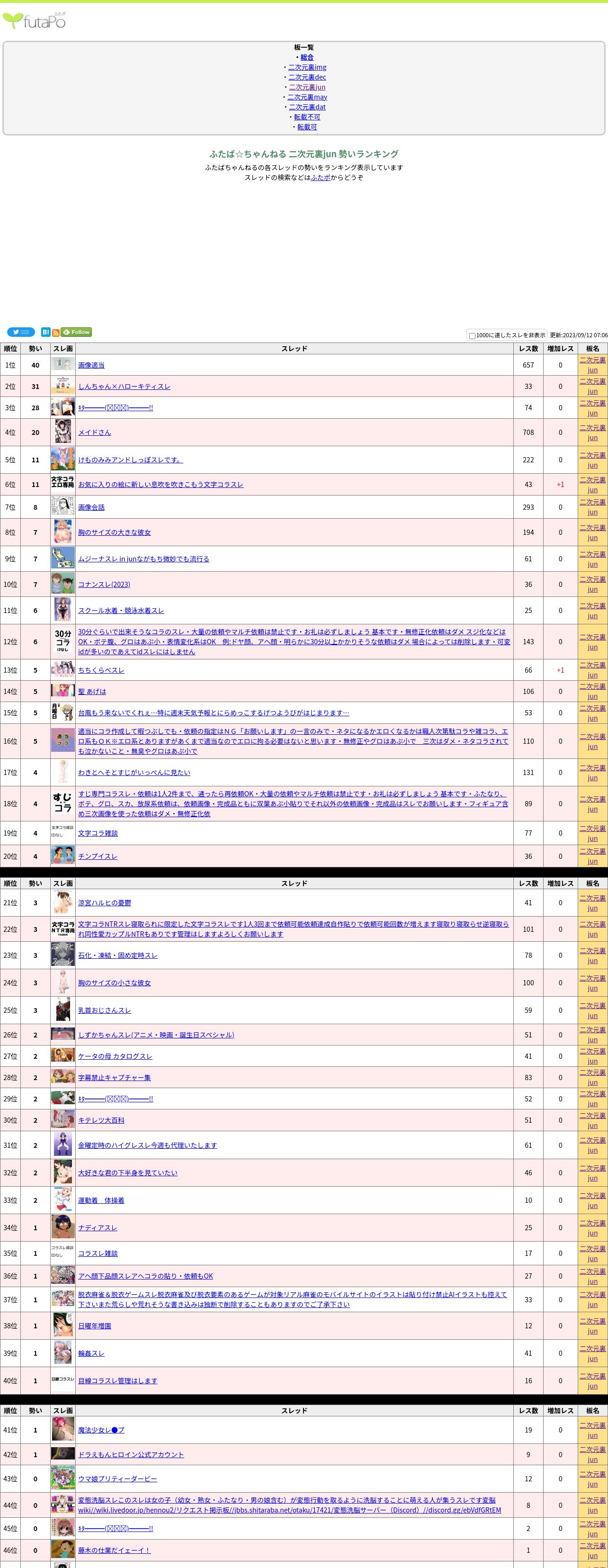The height and width of the screenshot is (1568, 608).
Task: Open thread 日曜年増園
Action: [x=94, y=1326]
